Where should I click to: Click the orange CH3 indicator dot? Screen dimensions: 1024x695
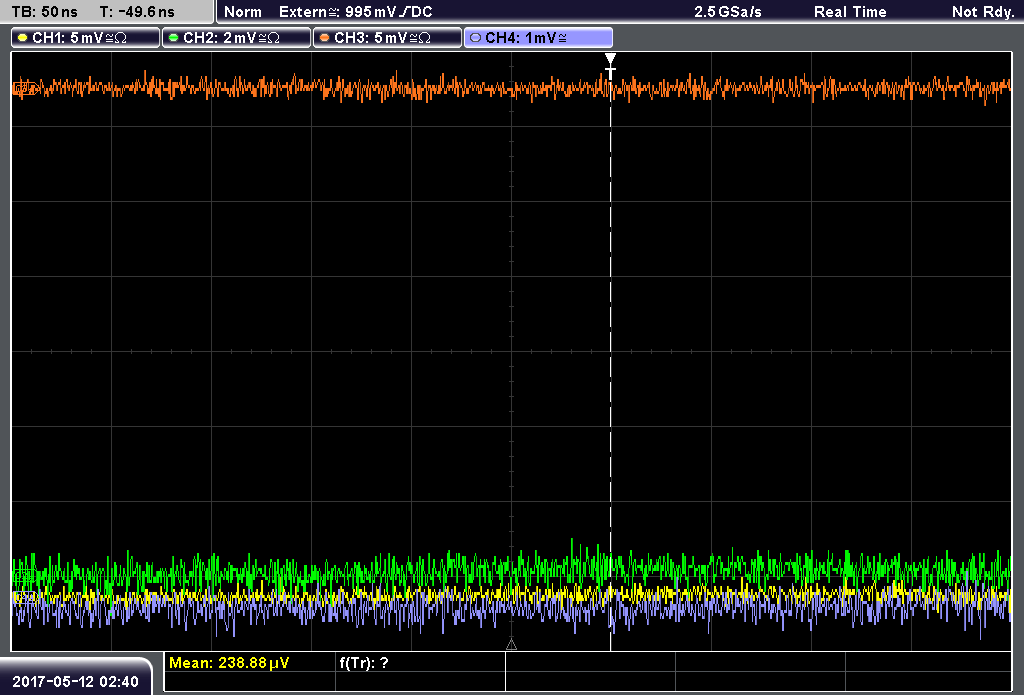(325, 38)
